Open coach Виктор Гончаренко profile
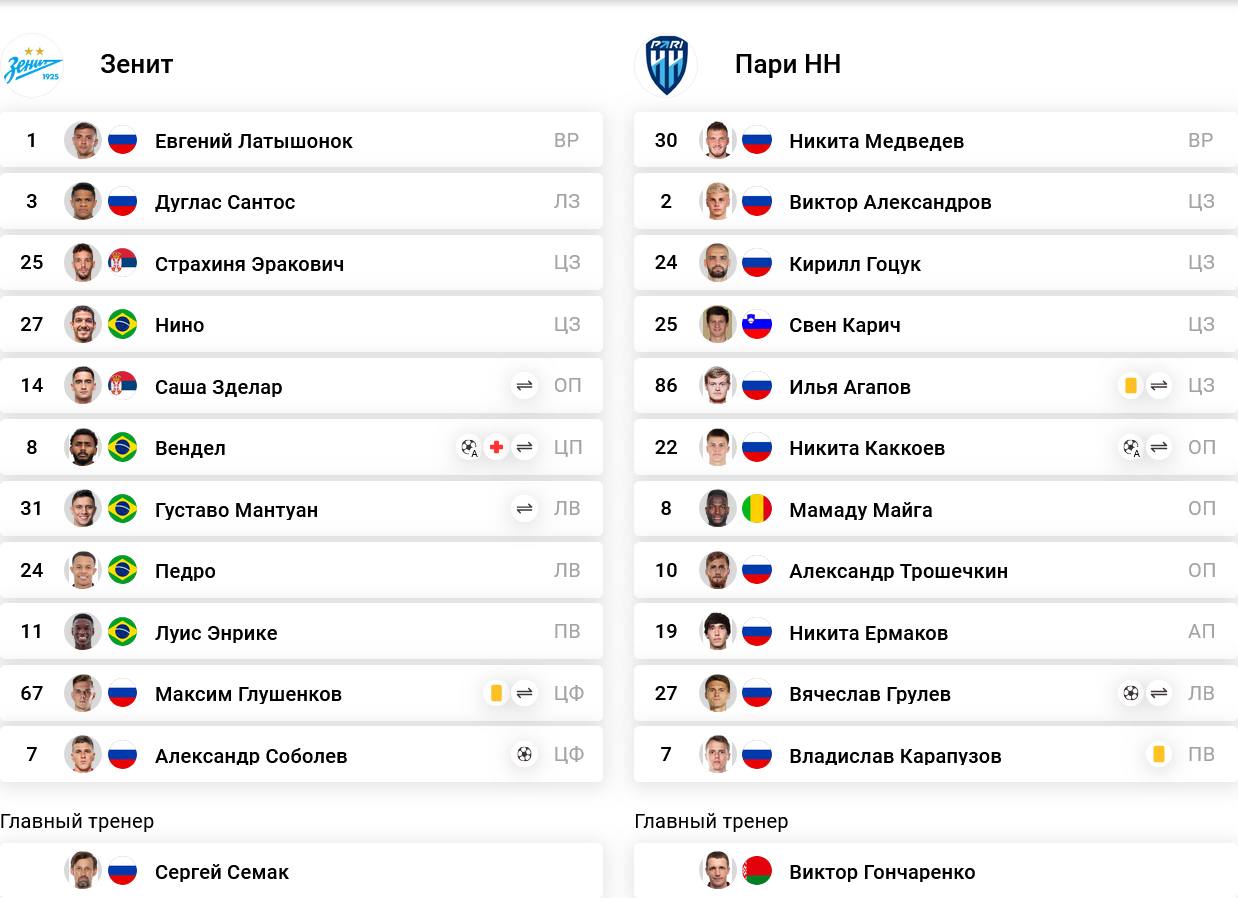The width and height of the screenshot is (1238, 898). (x=882, y=872)
